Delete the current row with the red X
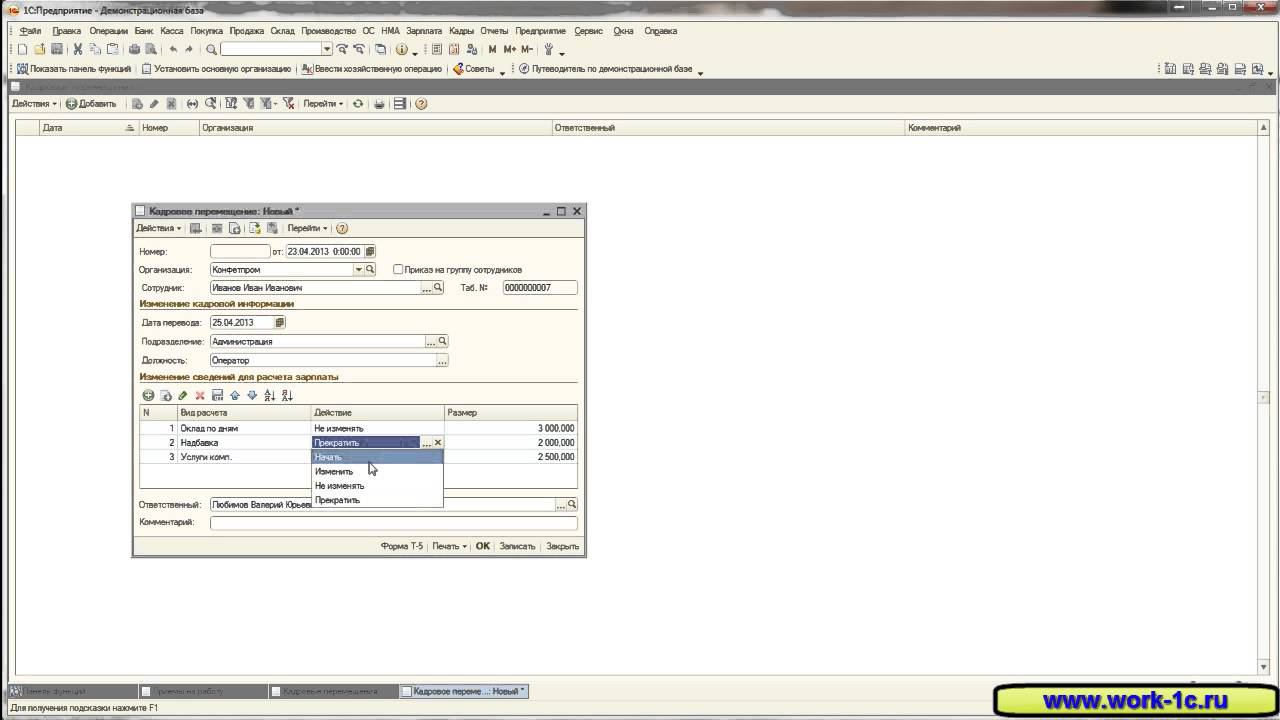This screenshot has width=1280, height=720. 200,396
